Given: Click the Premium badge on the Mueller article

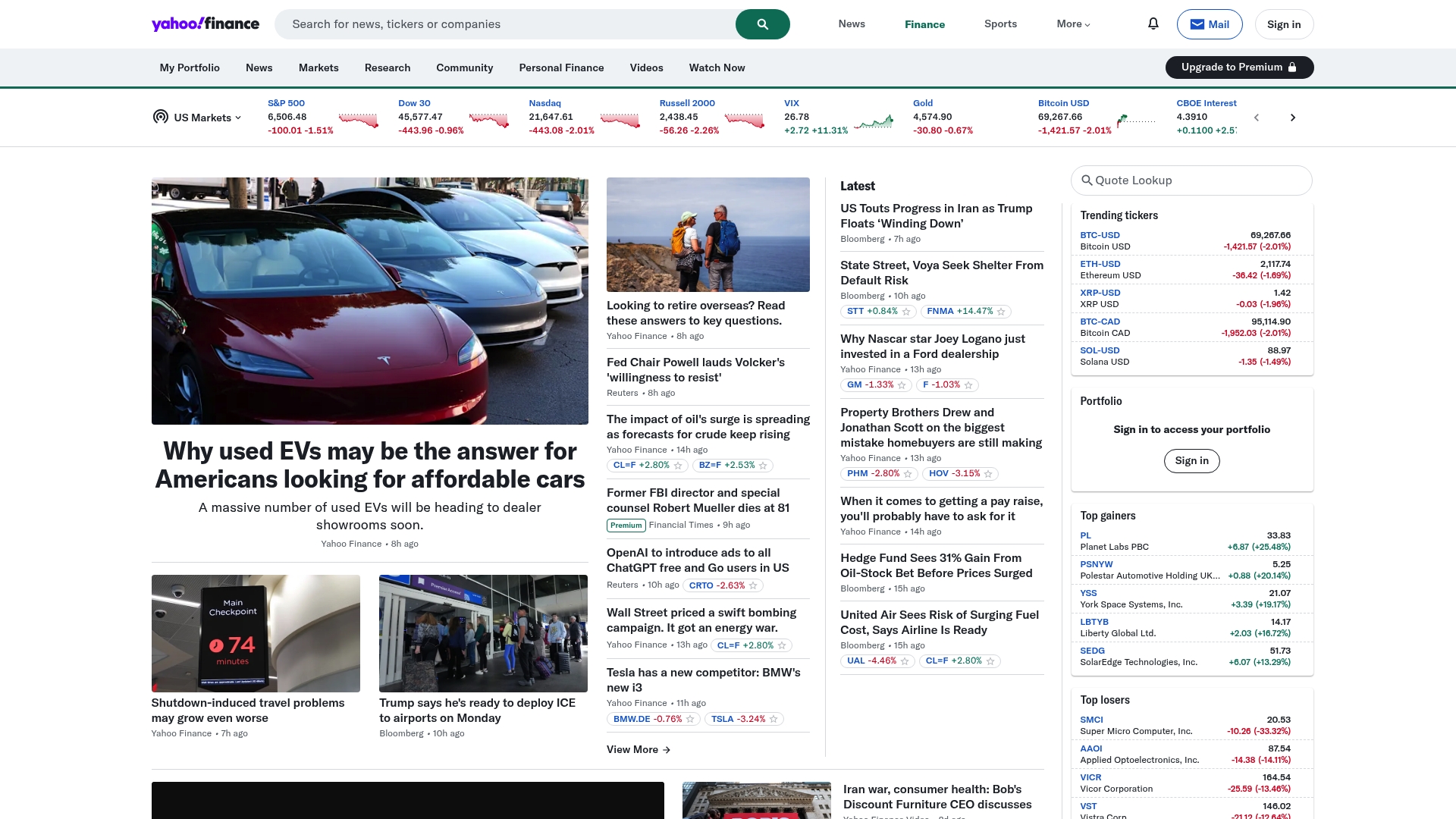Looking at the screenshot, I should (625, 525).
